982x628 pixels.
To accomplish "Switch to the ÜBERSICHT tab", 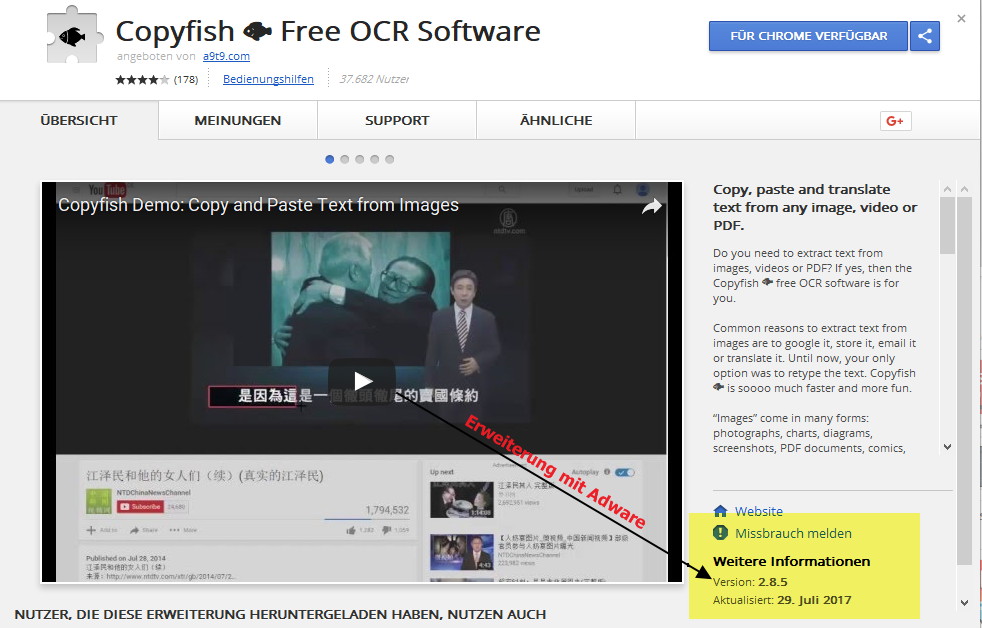I will coord(79,120).
